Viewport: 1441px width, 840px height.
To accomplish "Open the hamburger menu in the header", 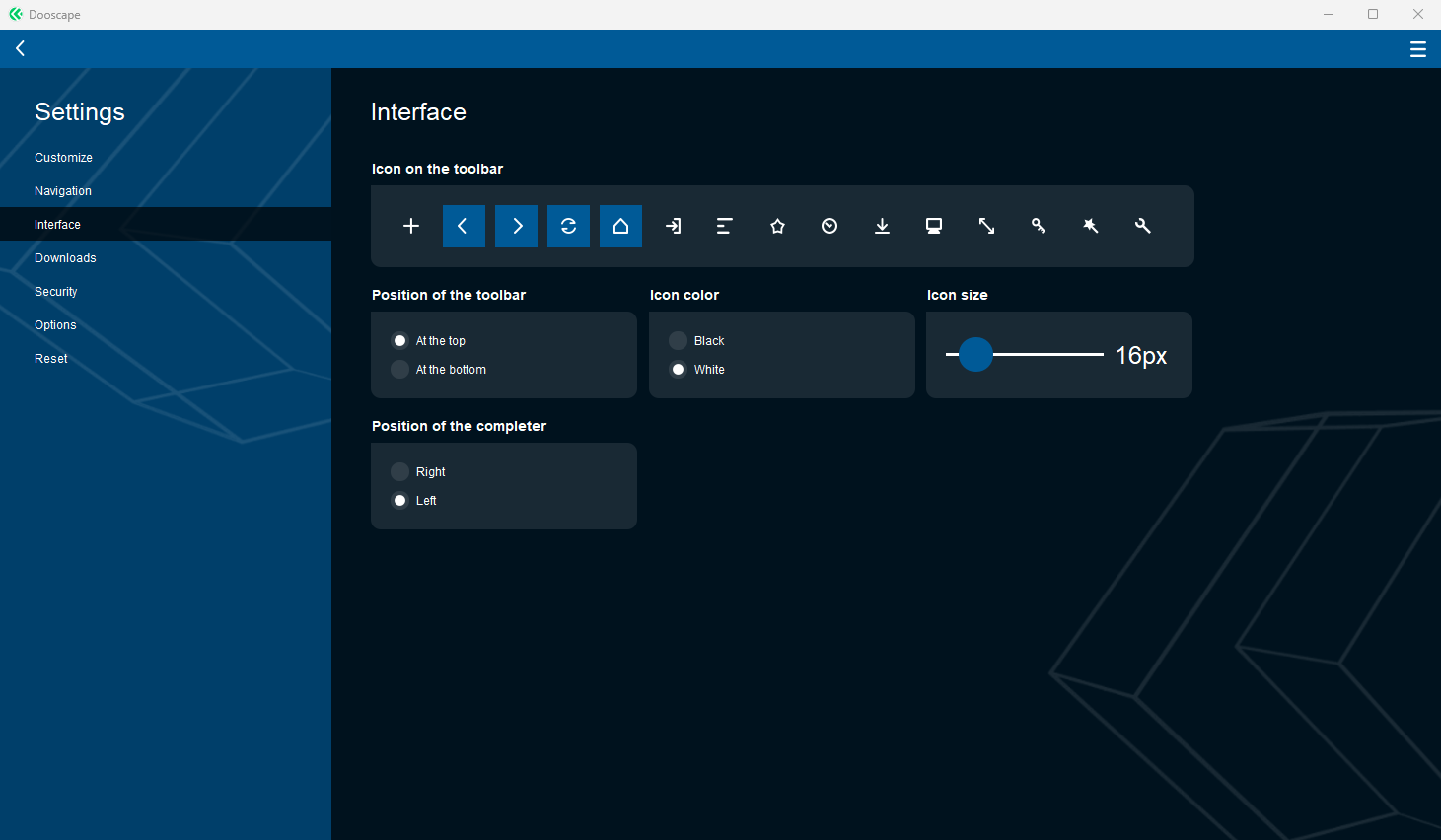I will [x=1417, y=49].
